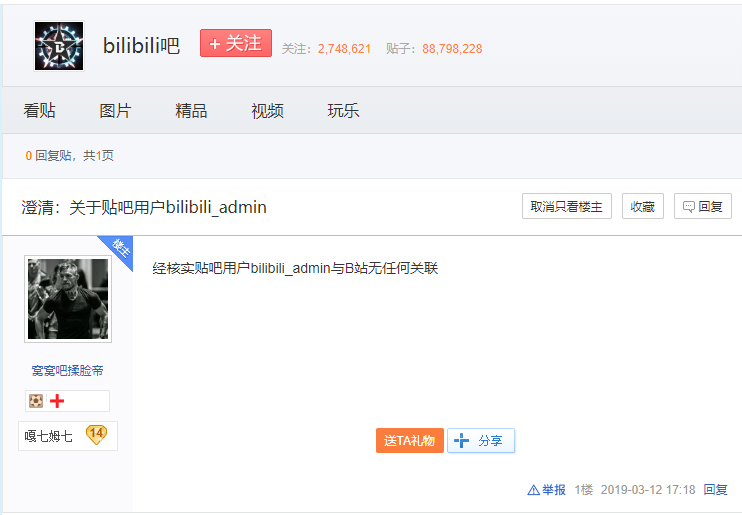
Task: Click the bilibili吧 forum logo
Action: tap(59, 46)
